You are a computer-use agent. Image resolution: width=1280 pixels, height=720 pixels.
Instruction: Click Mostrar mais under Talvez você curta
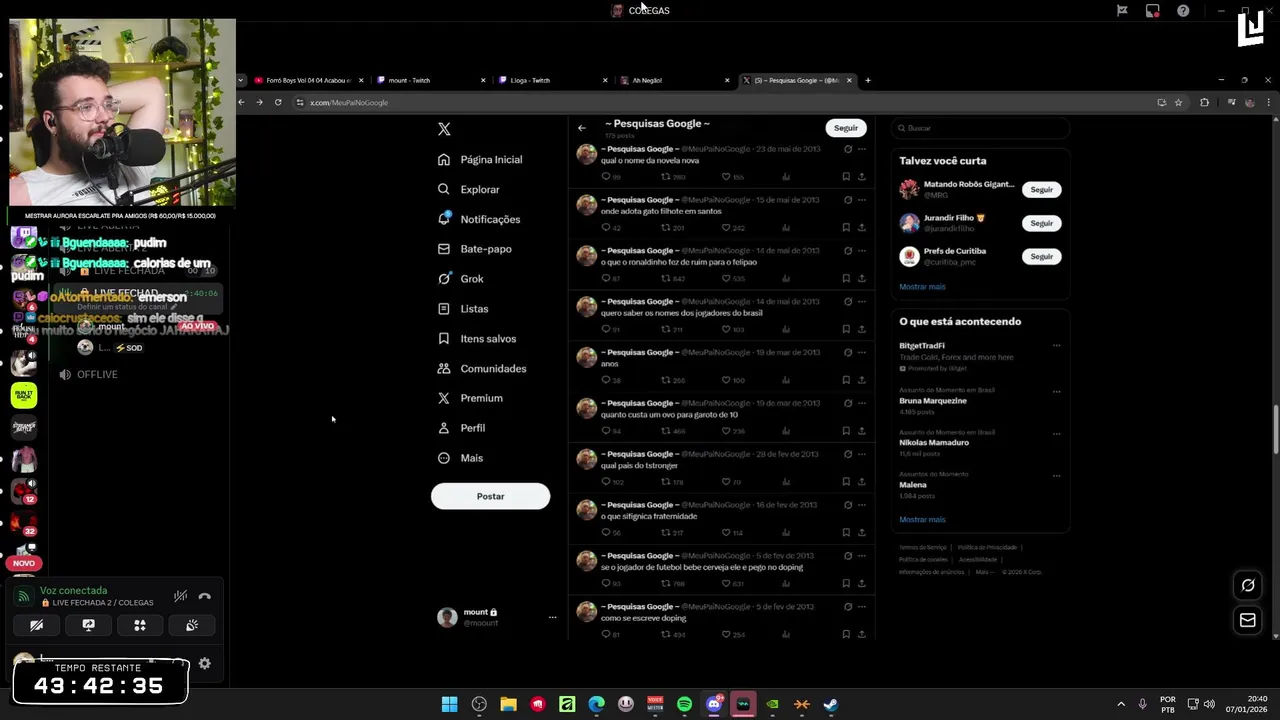pyautogui.click(x=922, y=287)
